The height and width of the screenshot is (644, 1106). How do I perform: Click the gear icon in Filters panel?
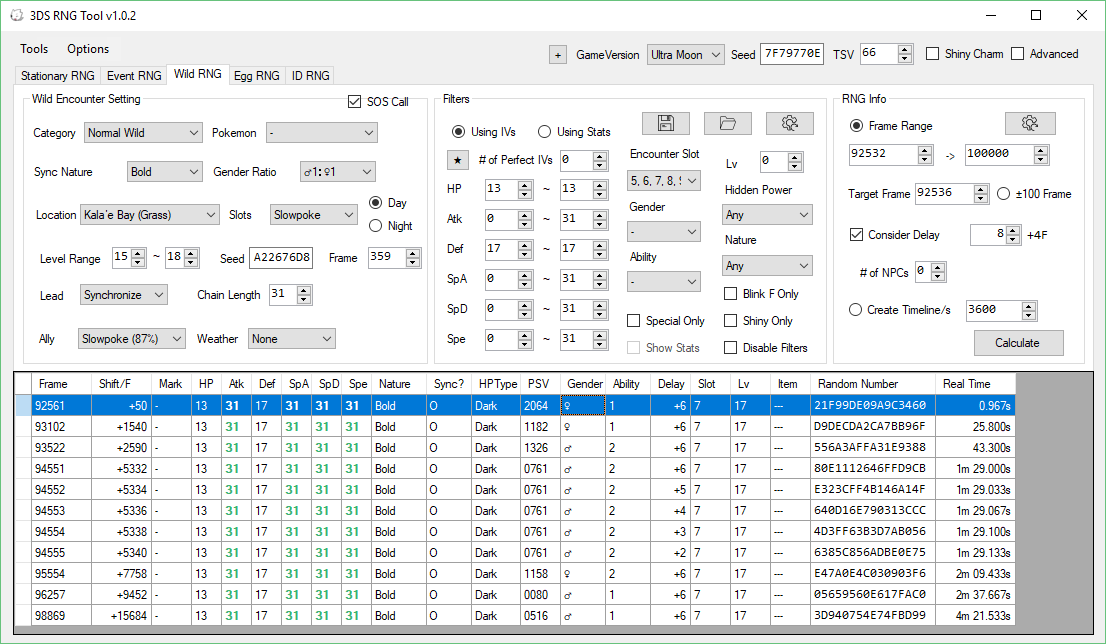pos(789,123)
